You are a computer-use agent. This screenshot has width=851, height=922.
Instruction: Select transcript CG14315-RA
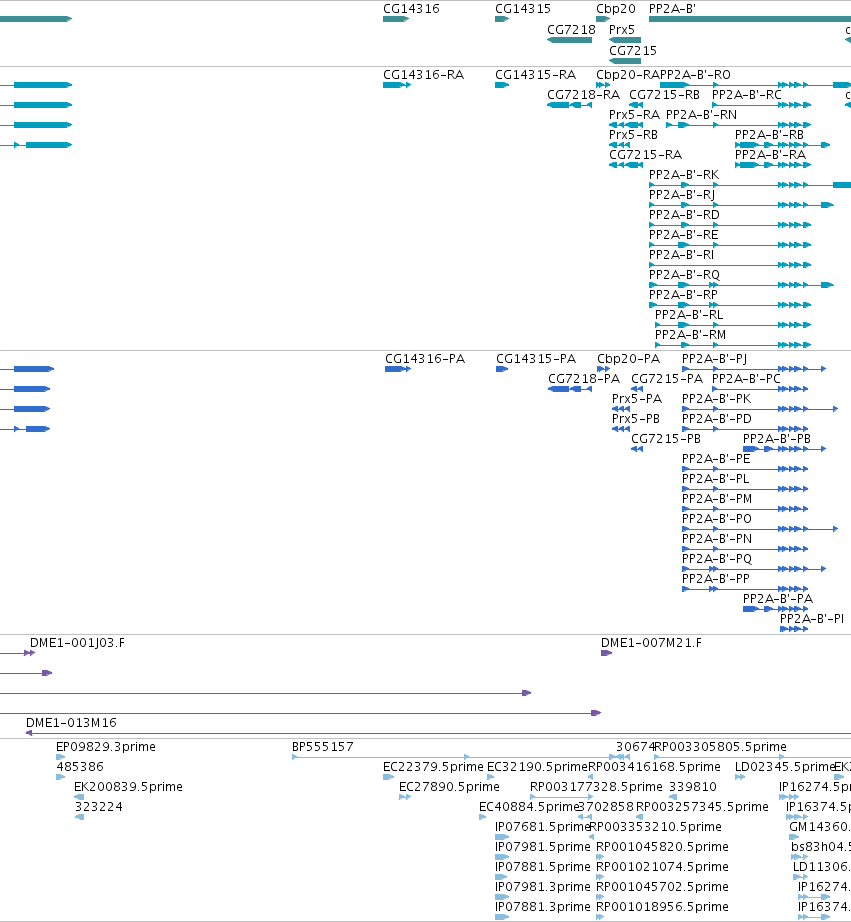click(535, 75)
